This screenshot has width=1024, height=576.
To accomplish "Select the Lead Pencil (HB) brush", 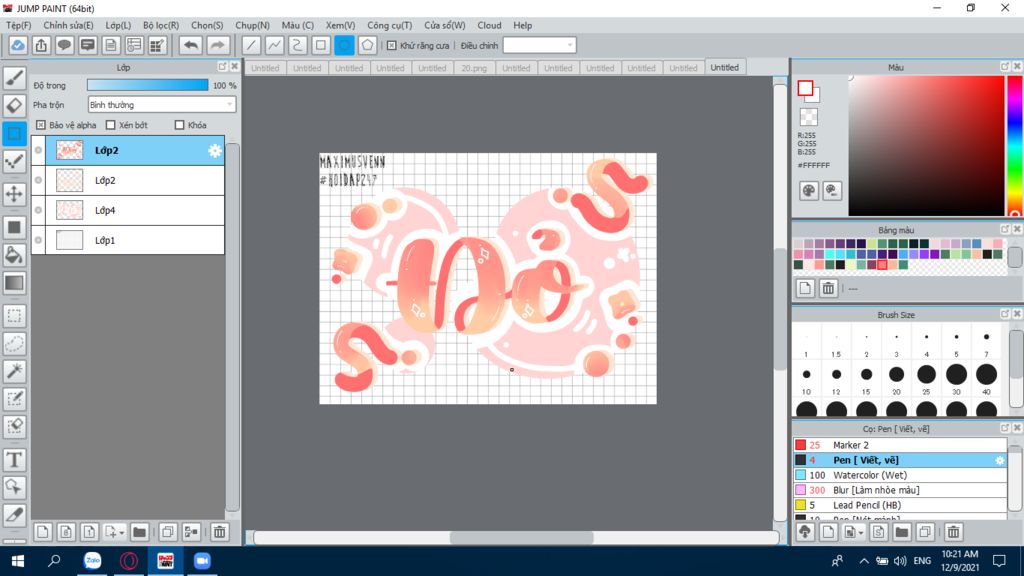I will click(x=900, y=505).
